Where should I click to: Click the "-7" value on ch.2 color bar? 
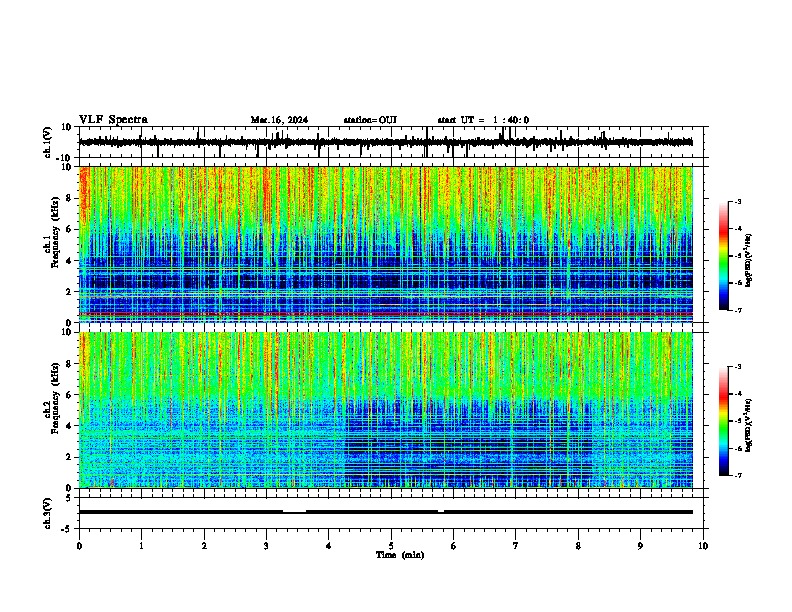tap(737, 475)
